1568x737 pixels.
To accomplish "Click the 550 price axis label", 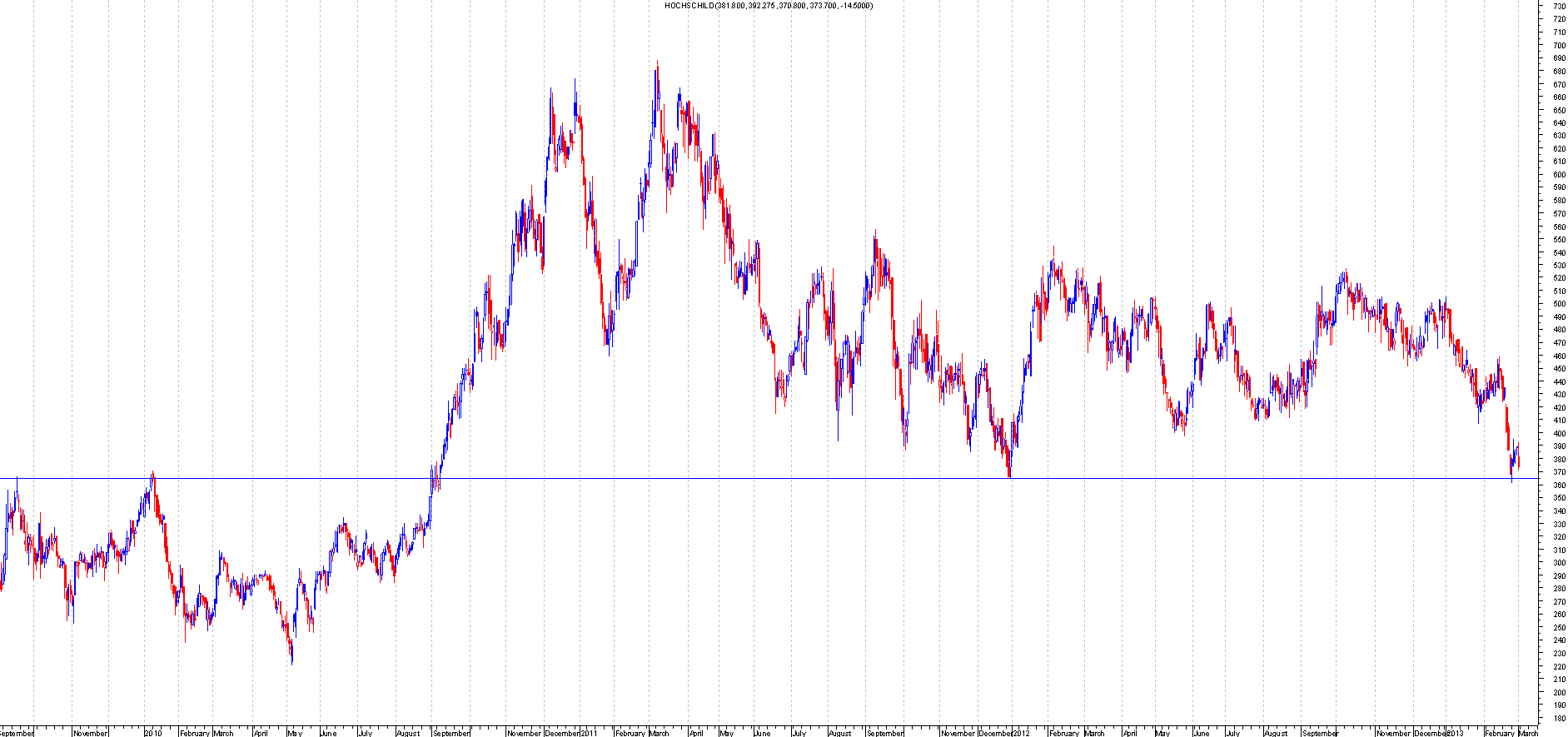I will (1558, 240).
